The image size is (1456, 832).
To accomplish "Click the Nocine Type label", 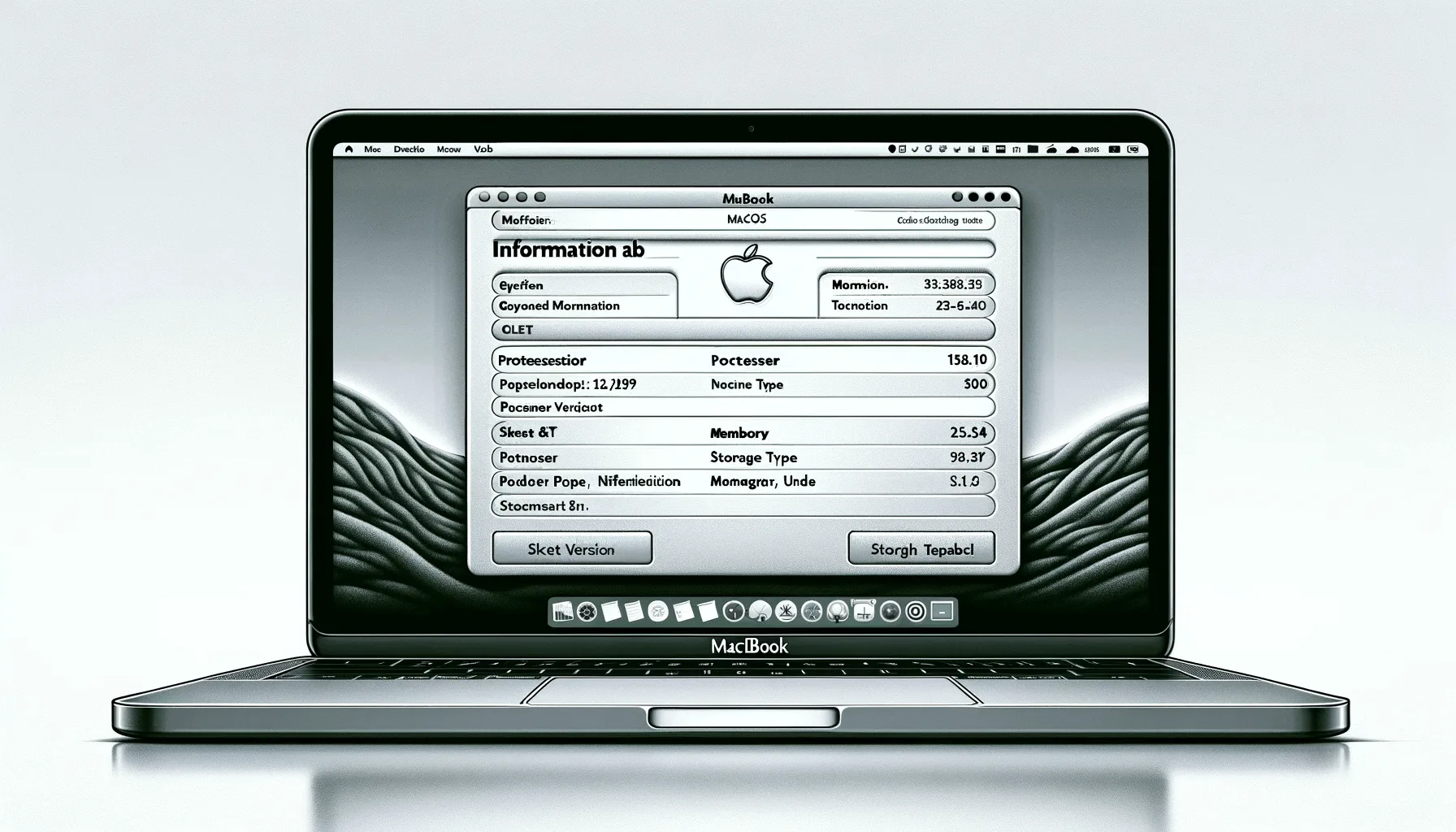I will pyautogui.click(x=747, y=384).
